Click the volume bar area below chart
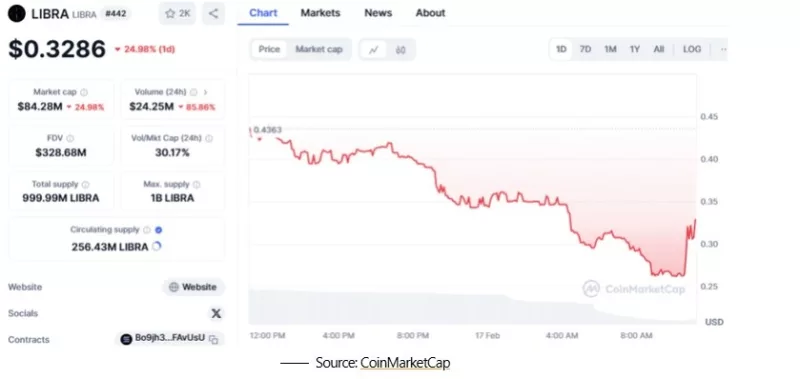 point(472,307)
